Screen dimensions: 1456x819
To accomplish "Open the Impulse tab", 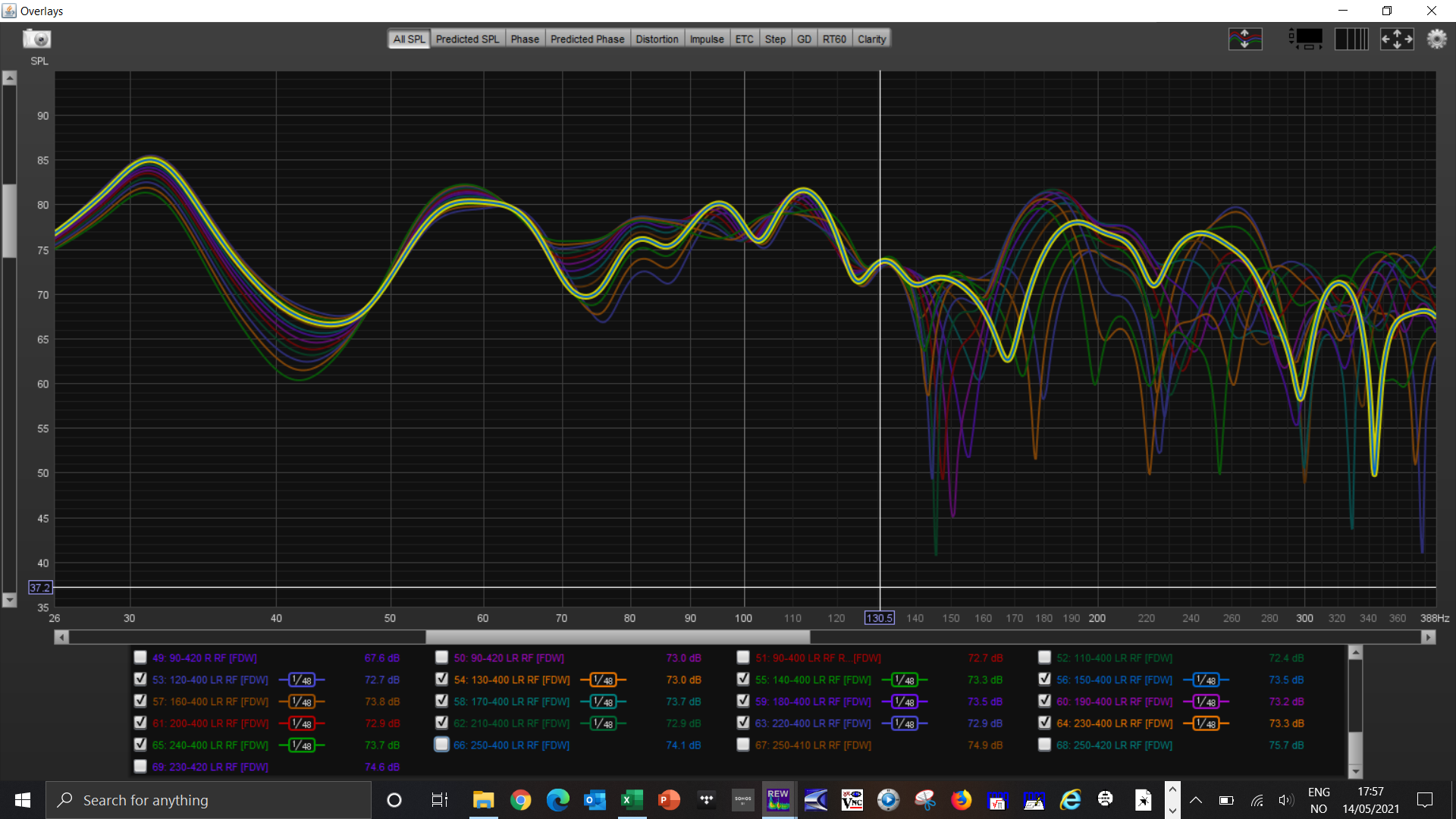I will [707, 39].
